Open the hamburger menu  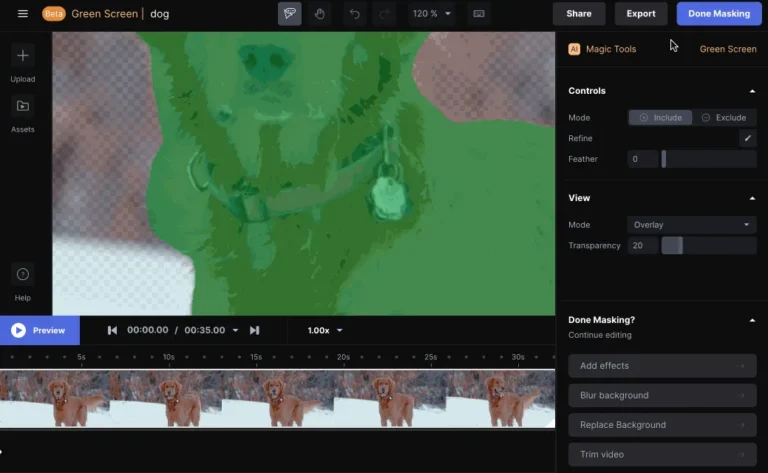tap(23, 14)
